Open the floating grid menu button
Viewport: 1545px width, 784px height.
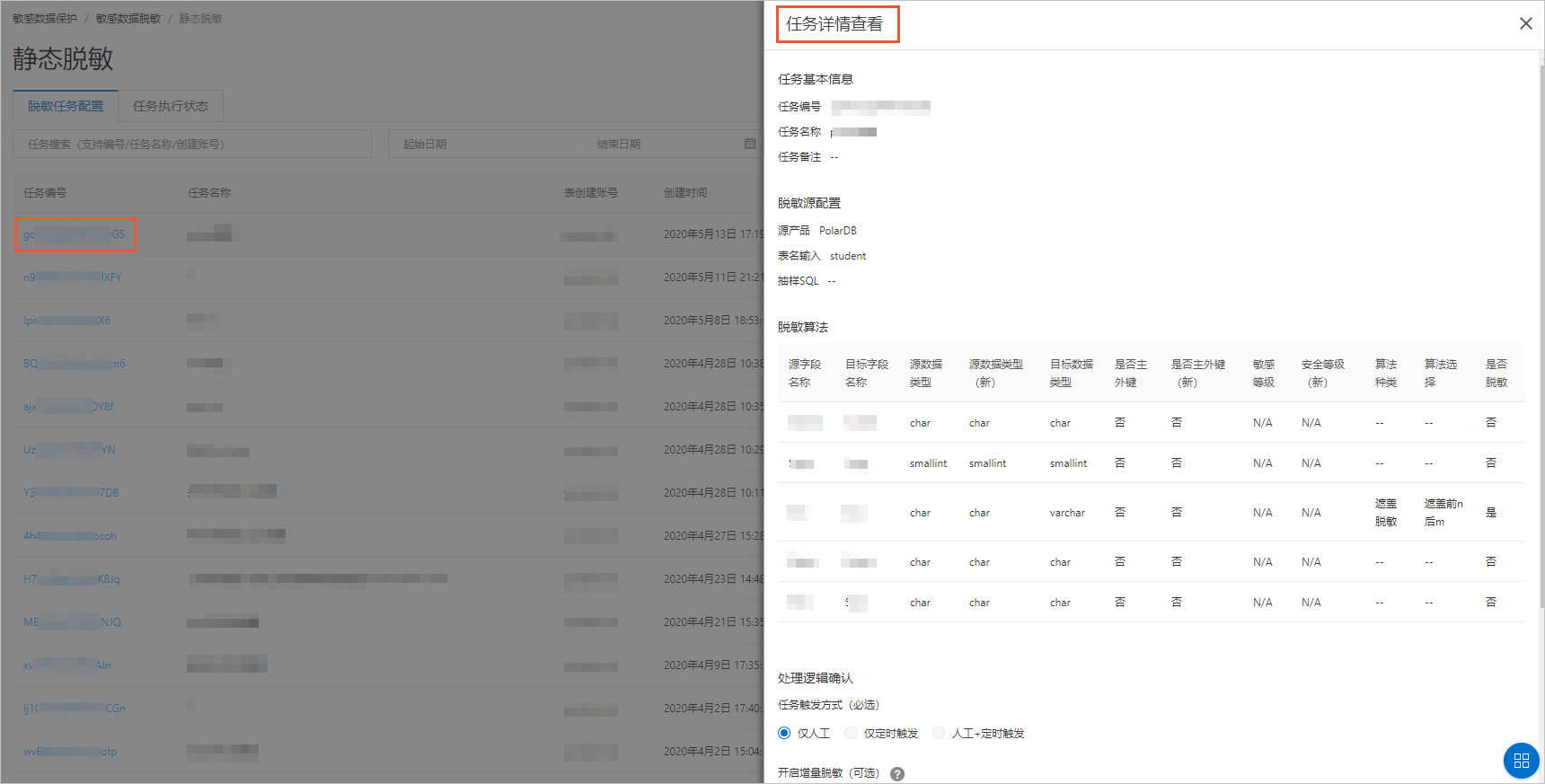point(1521,761)
